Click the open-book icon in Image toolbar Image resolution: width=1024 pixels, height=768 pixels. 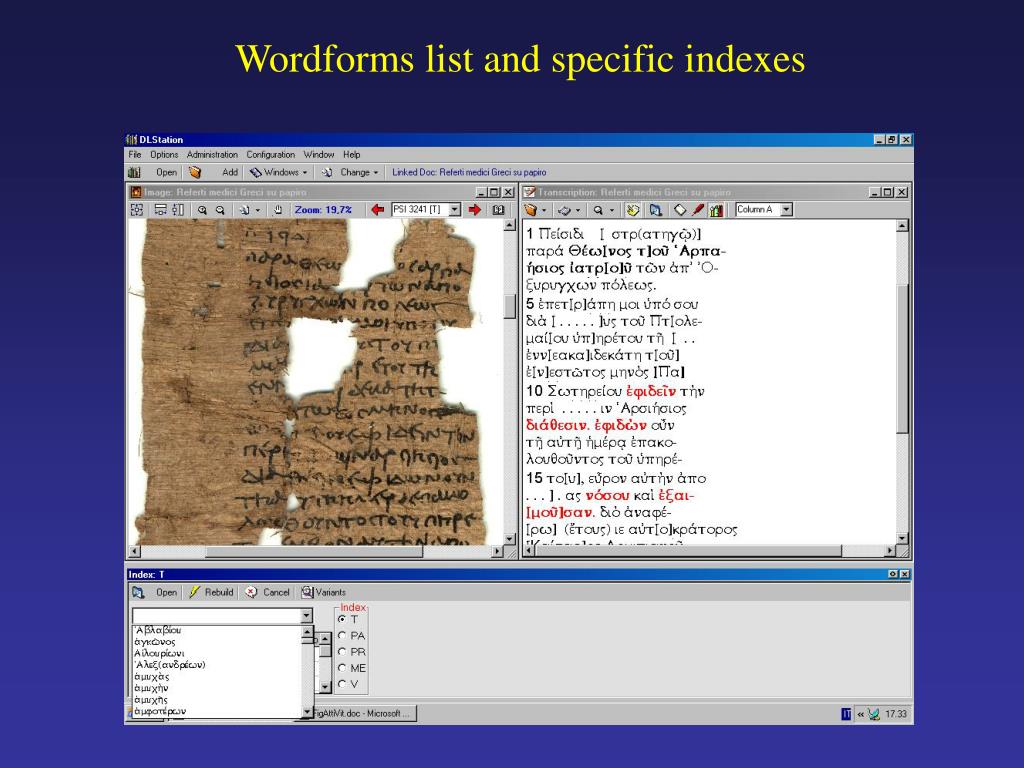click(498, 210)
